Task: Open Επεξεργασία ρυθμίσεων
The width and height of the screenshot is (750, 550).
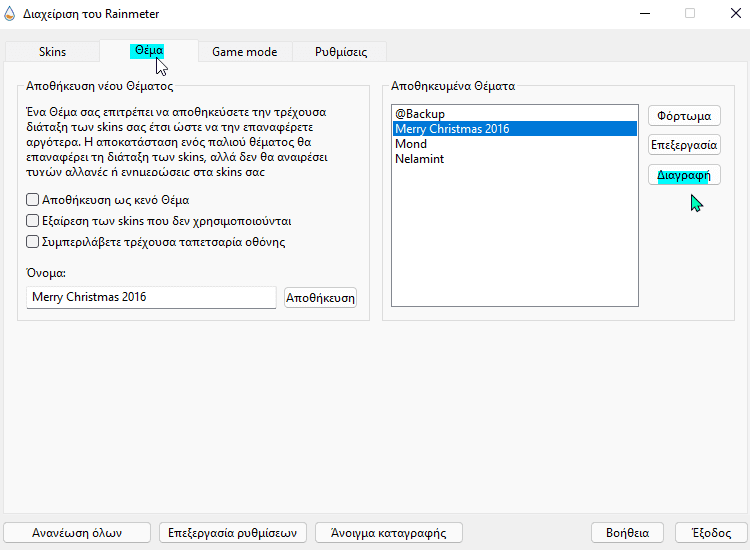Action: click(232, 533)
